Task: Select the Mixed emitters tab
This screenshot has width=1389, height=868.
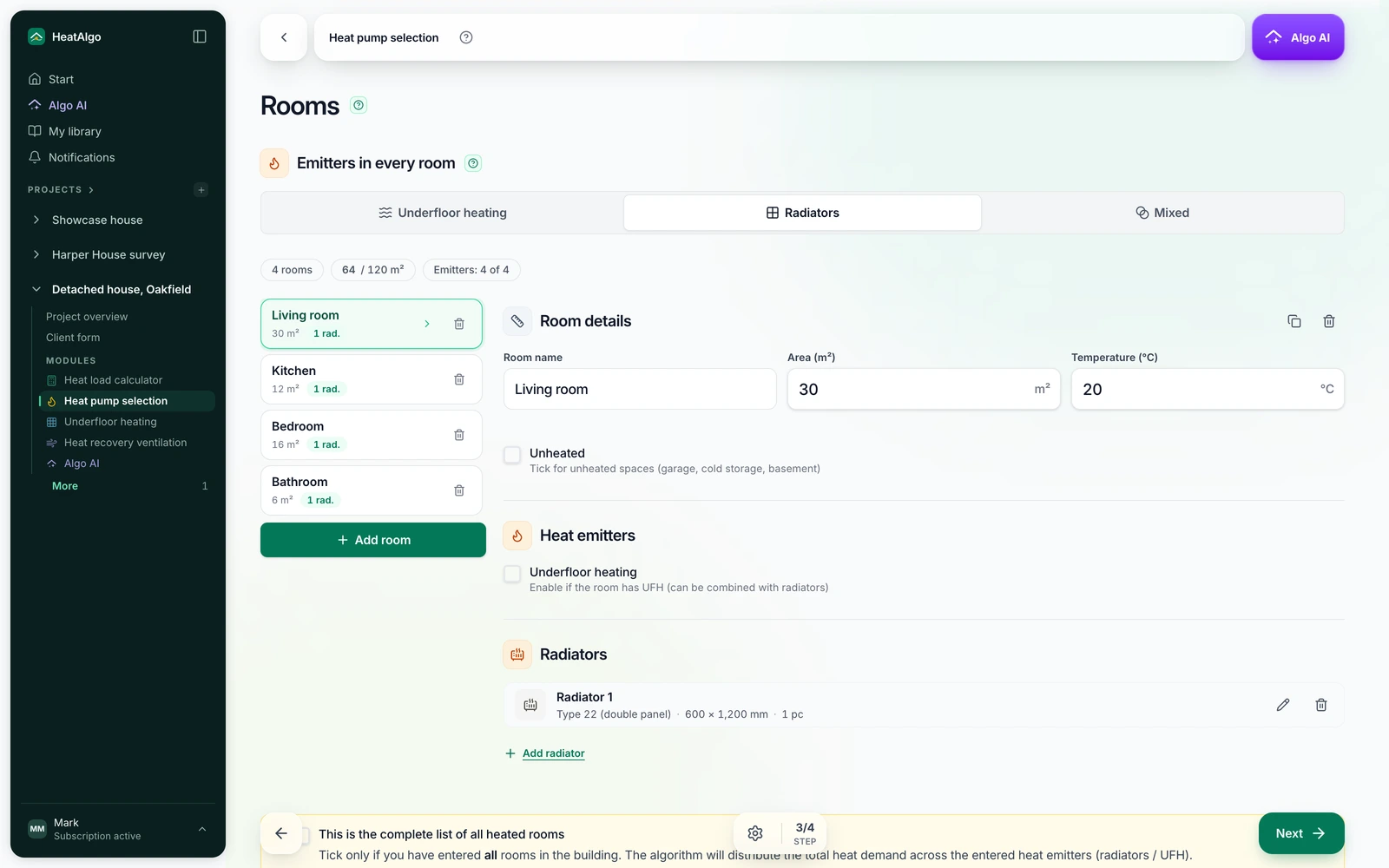Action: click(x=1162, y=213)
